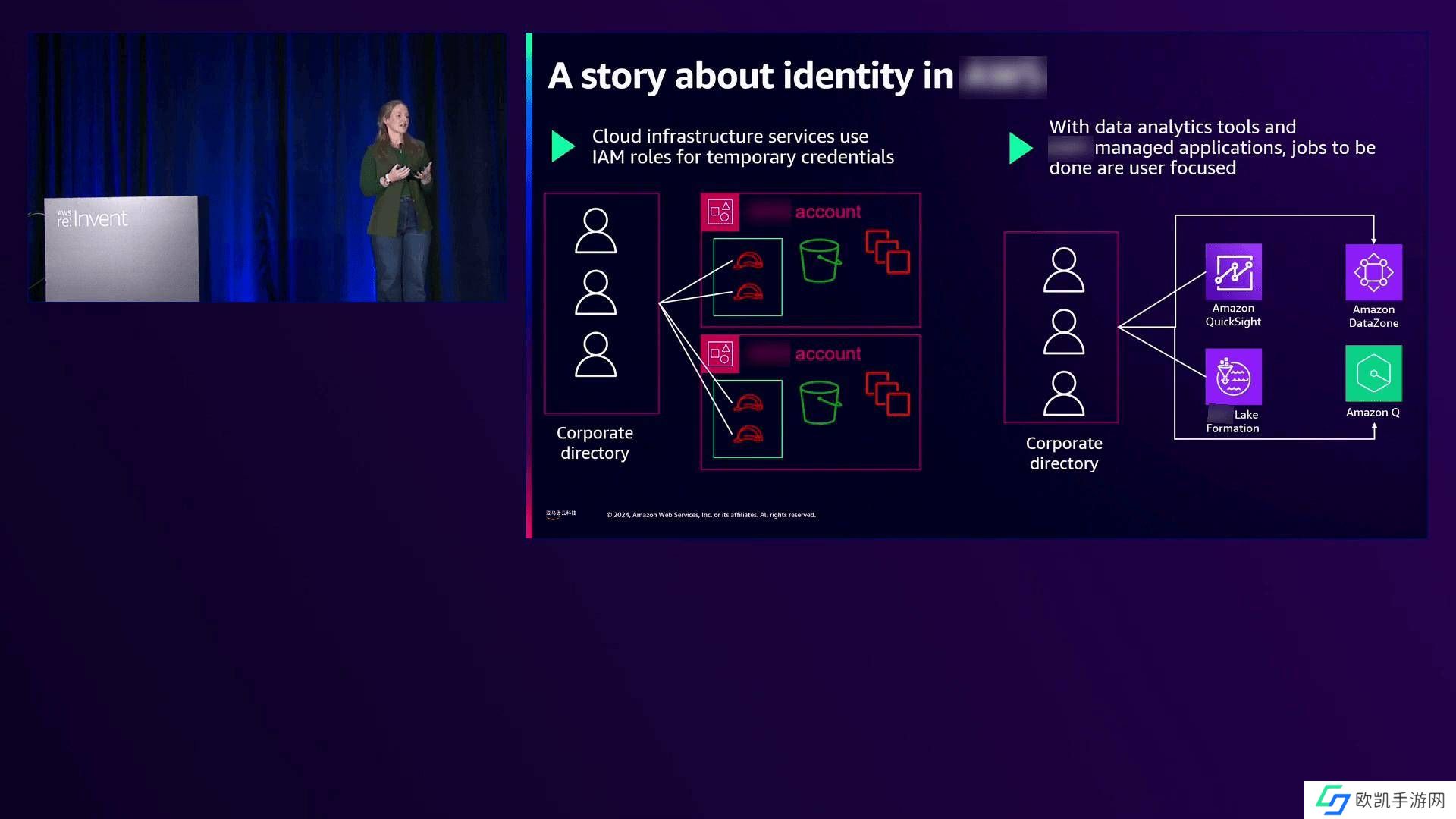Click the text "done are user focused"
This screenshot has width=1456, height=819.
pos(1142,168)
